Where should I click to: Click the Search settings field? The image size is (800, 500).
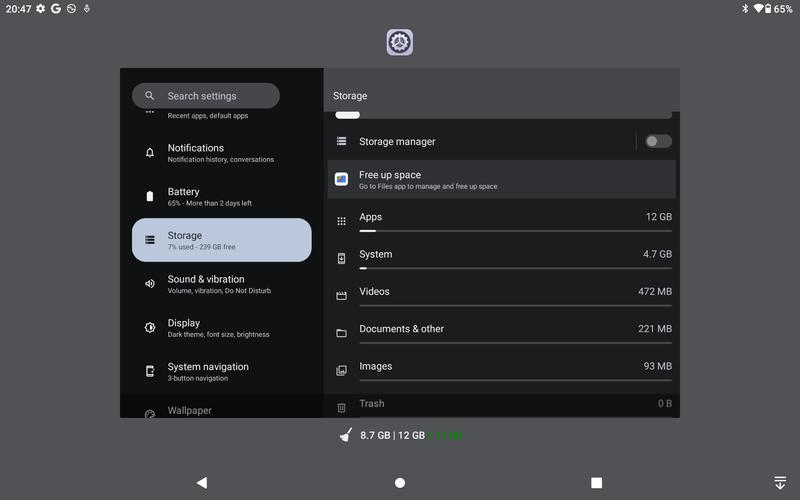(x=206, y=95)
